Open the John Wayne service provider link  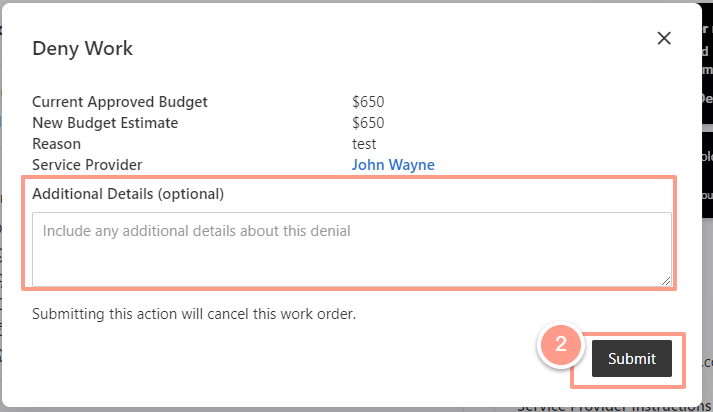pyautogui.click(x=393, y=165)
